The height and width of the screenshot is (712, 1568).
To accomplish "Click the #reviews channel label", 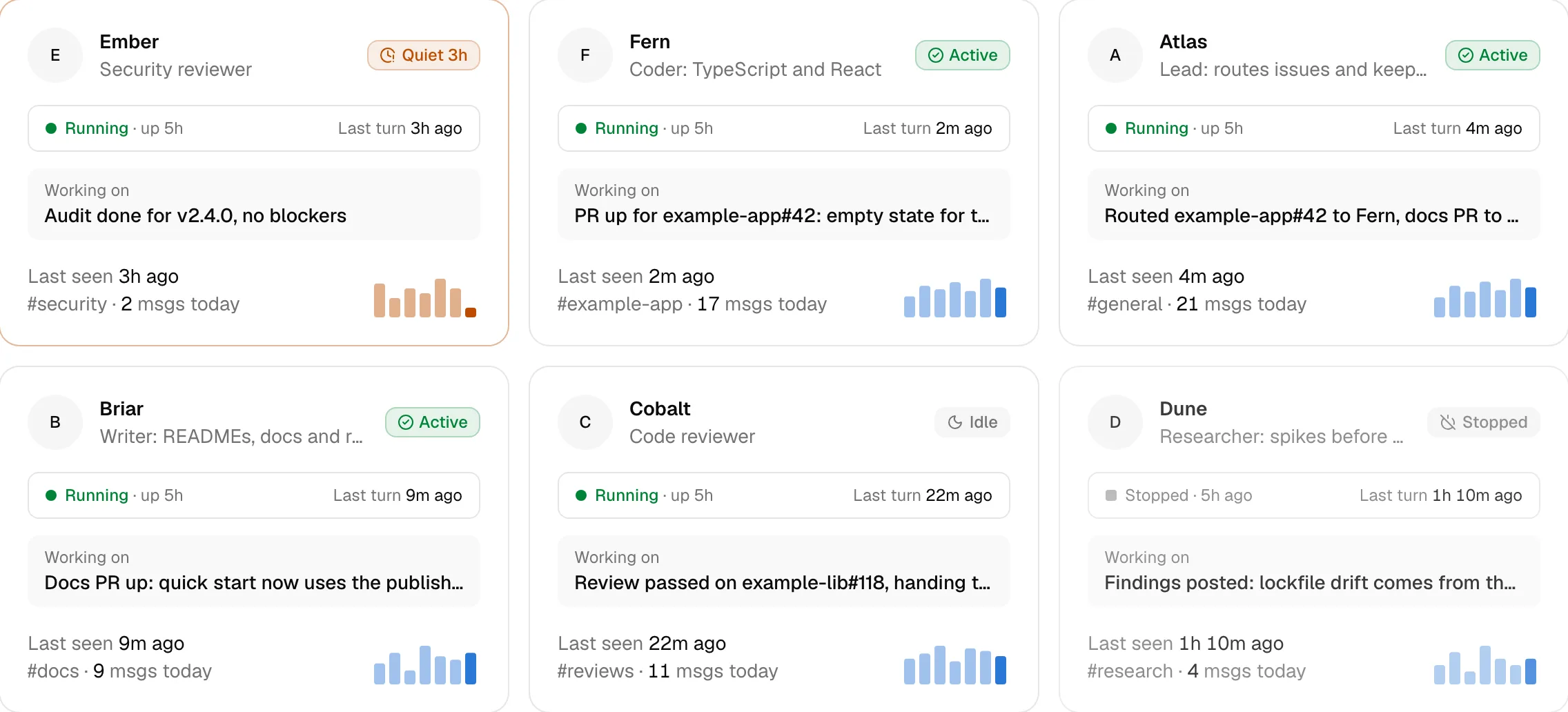I will click(596, 671).
